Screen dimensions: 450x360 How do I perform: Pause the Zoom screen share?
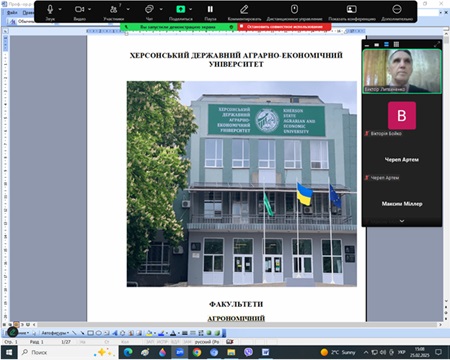point(210,9)
